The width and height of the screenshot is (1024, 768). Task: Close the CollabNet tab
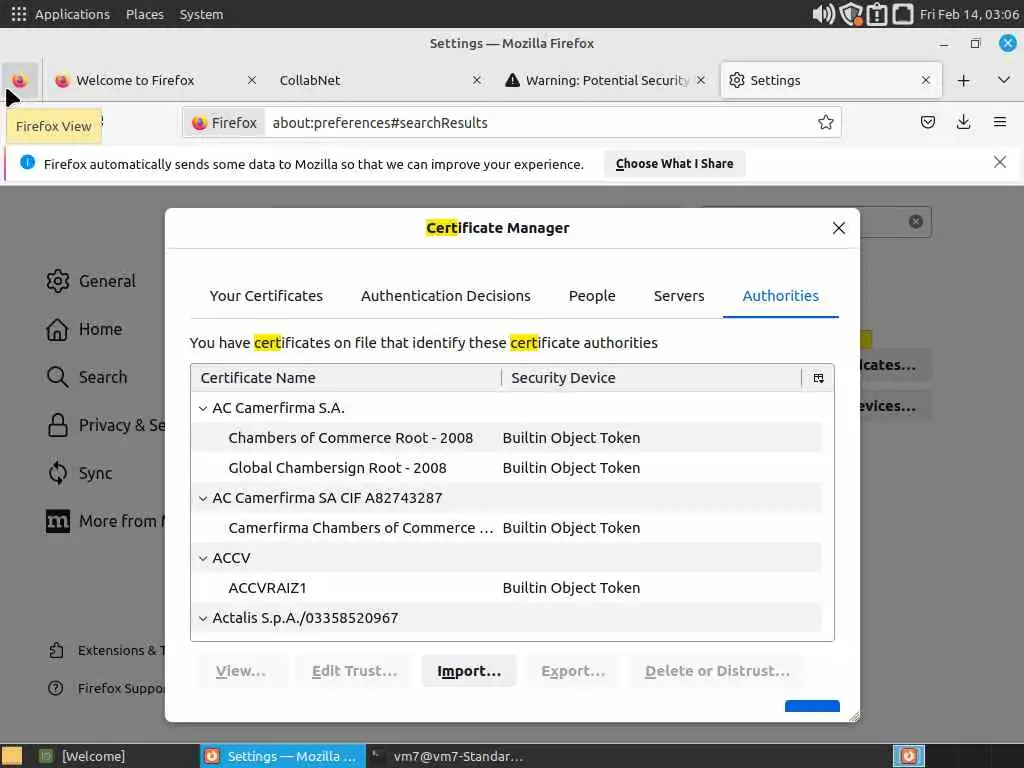477,80
